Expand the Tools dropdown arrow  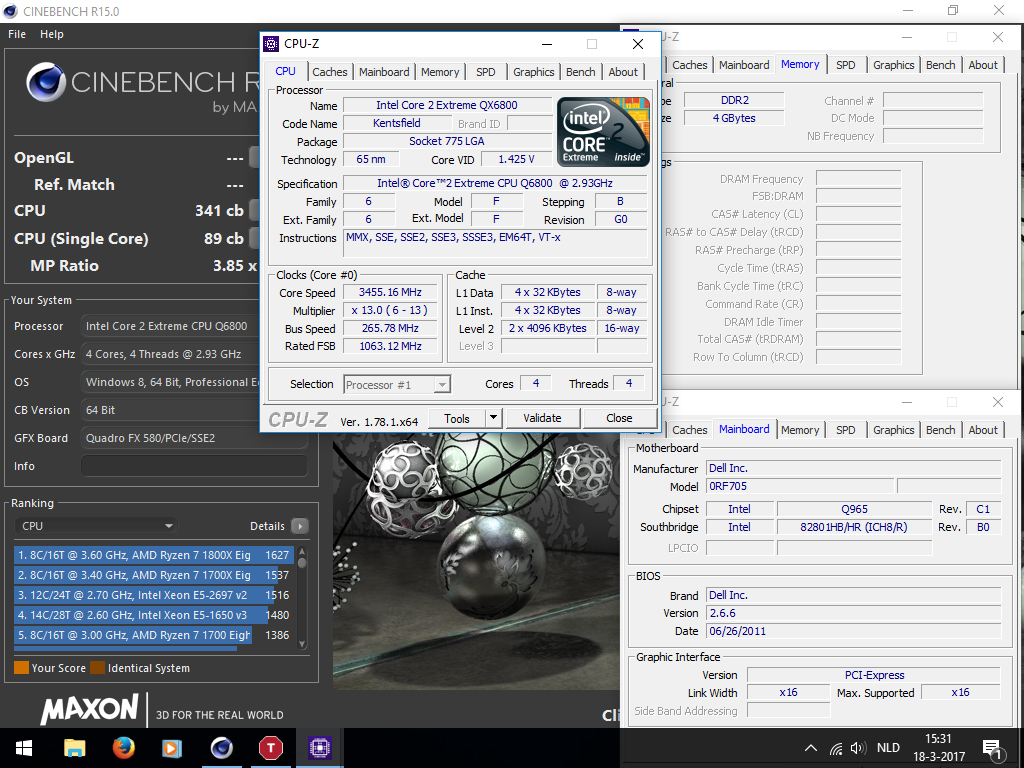pos(494,419)
